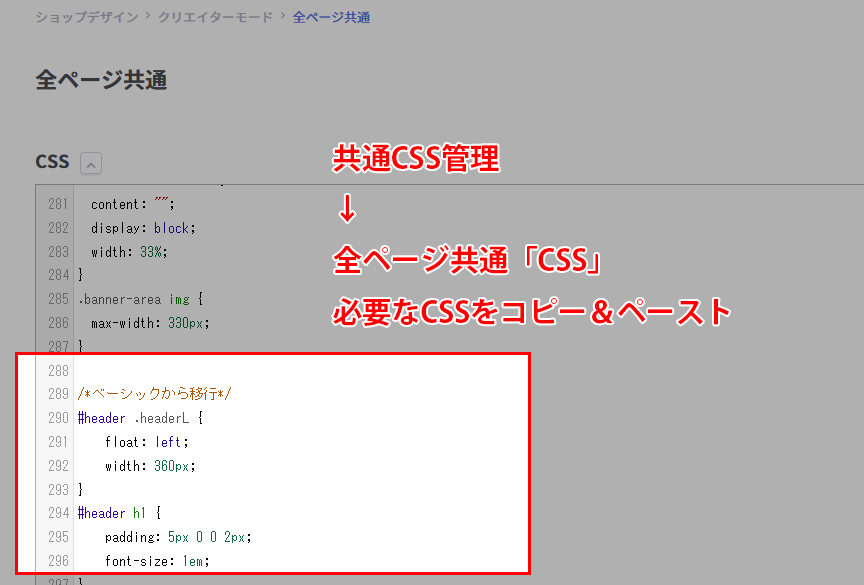The width and height of the screenshot is (864, 585).
Task: Click the comment /*ベーシックから移行*/
Action: (155, 394)
